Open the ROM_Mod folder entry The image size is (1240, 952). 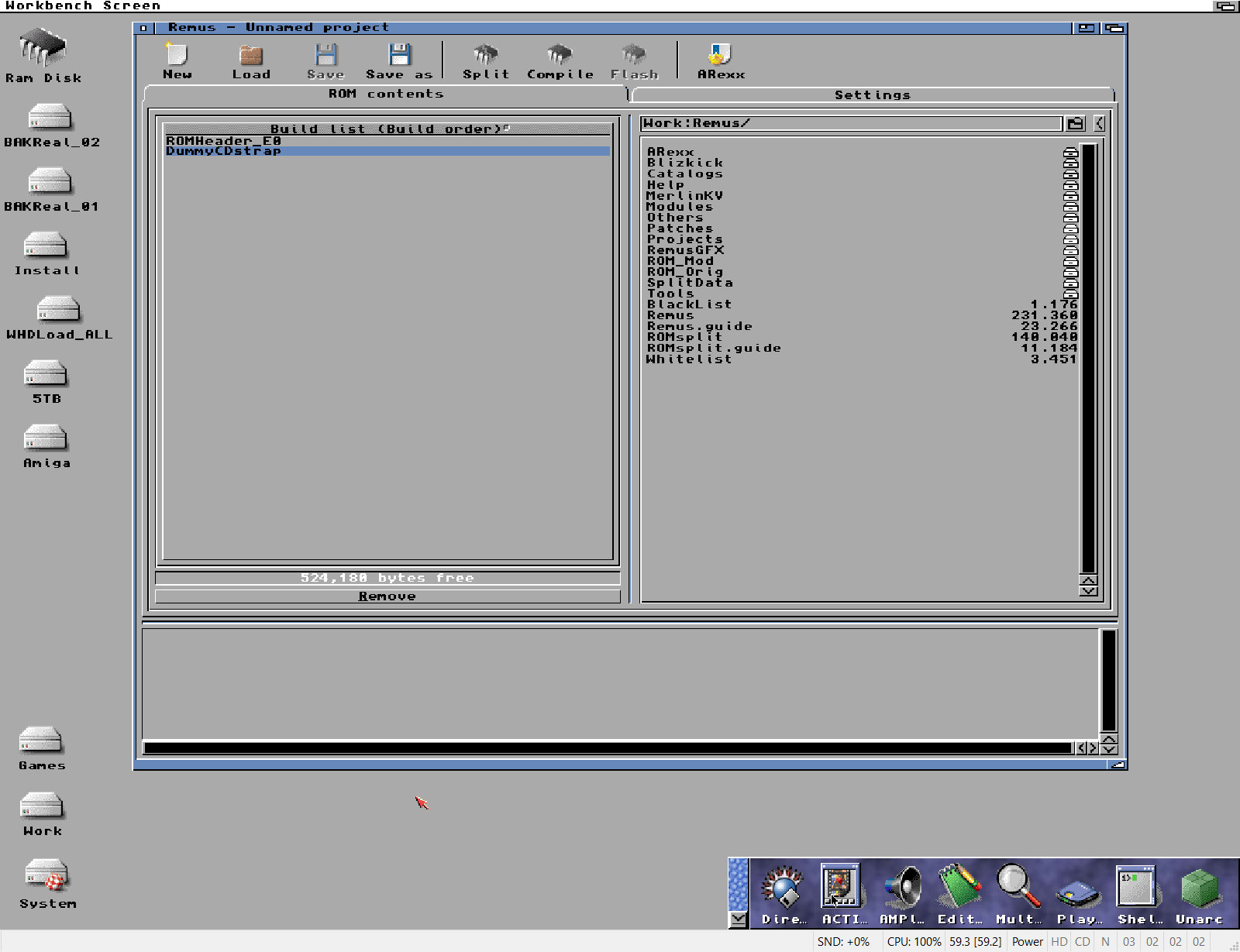coord(862,261)
